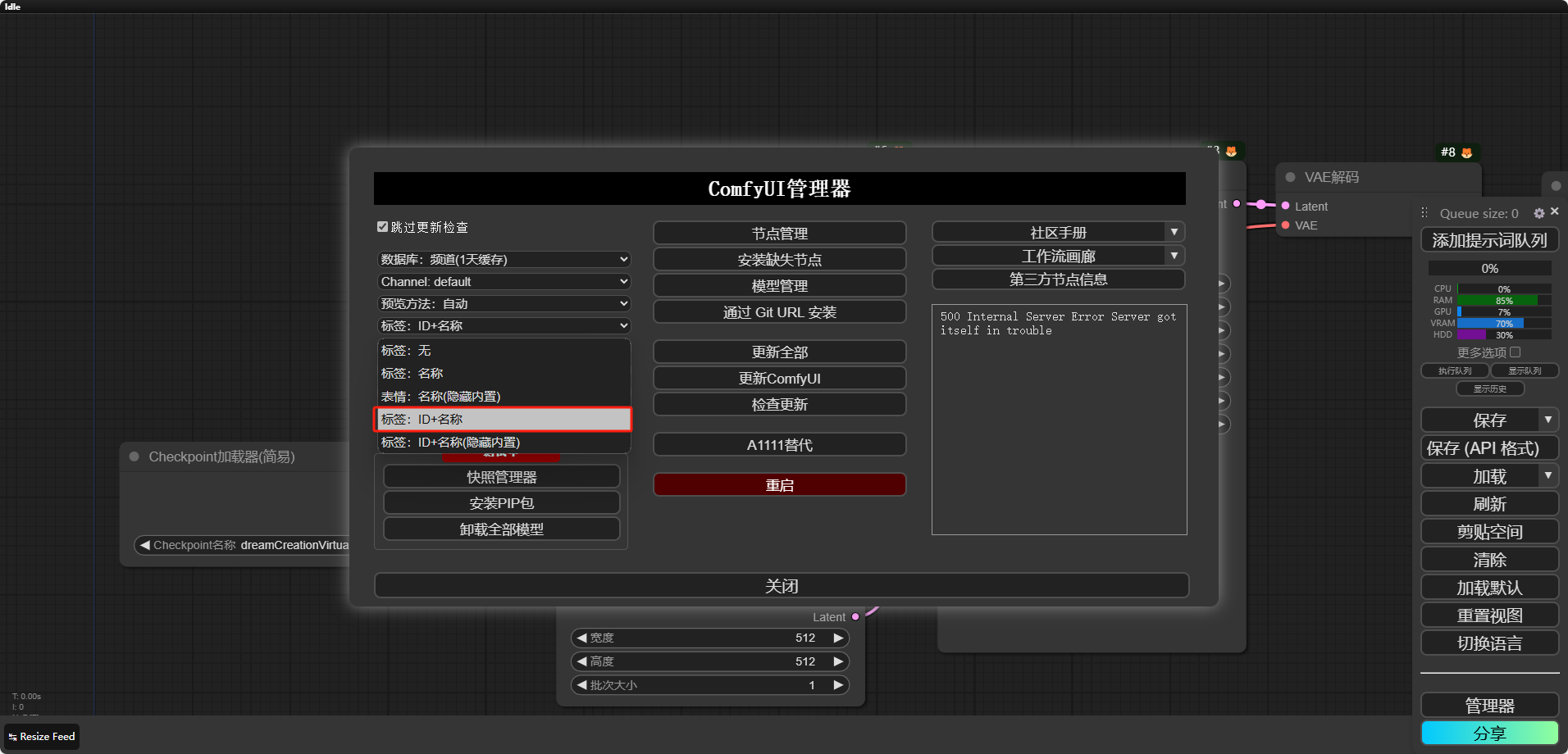
Task: Click the VRAM usage bar
Action: pyautogui.click(x=1503, y=323)
